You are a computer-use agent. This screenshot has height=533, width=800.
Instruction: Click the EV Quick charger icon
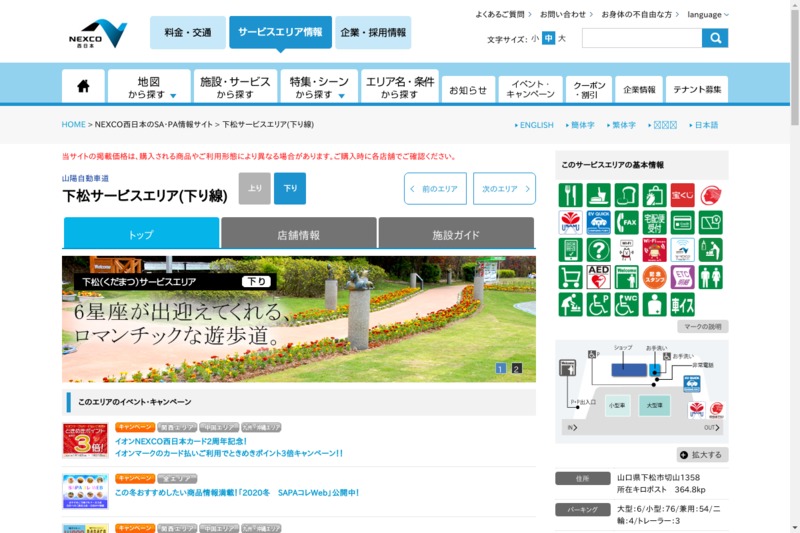[x=599, y=222]
